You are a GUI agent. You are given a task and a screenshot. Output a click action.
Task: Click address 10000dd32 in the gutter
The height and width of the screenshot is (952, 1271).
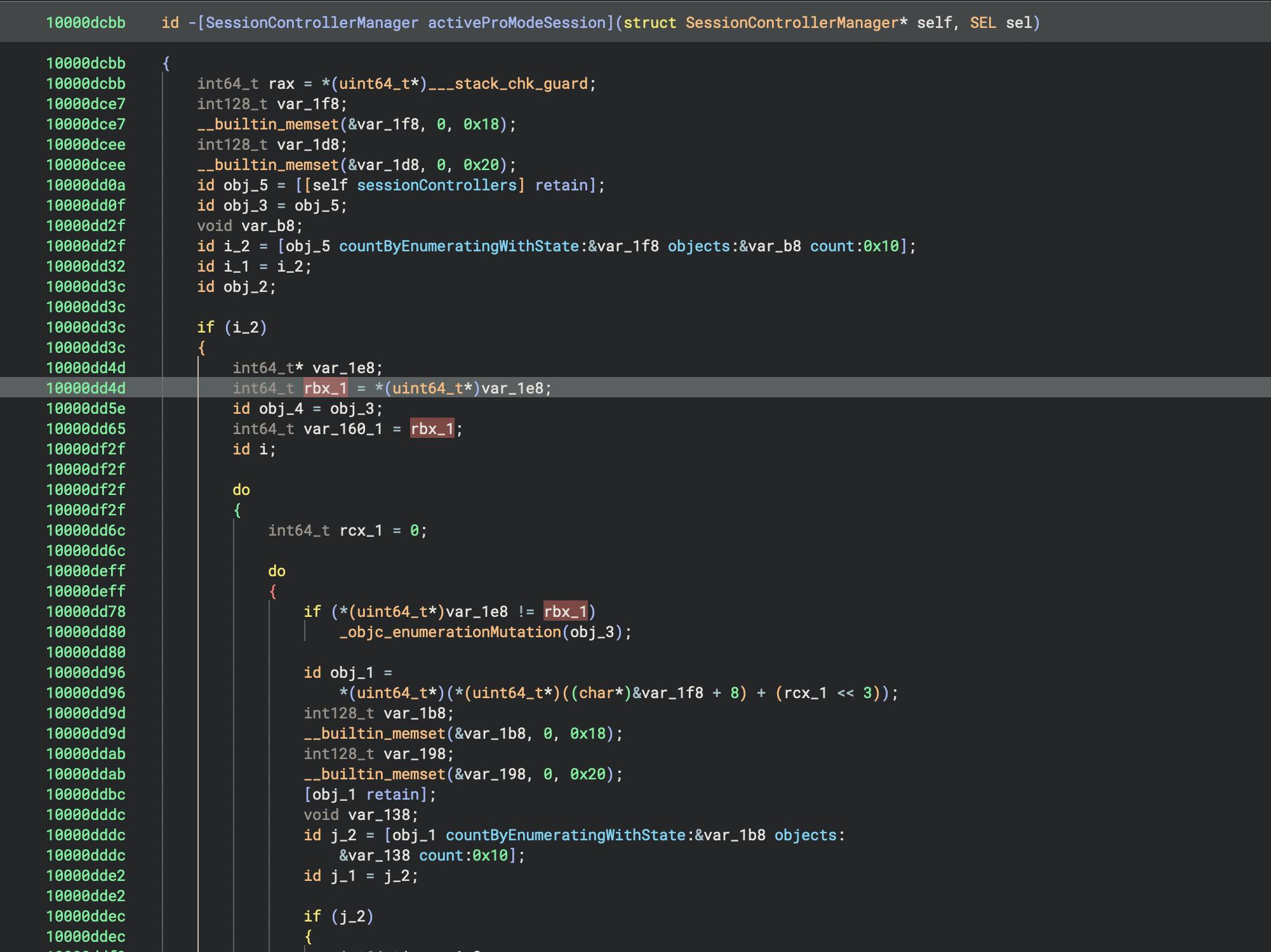[86, 267]
